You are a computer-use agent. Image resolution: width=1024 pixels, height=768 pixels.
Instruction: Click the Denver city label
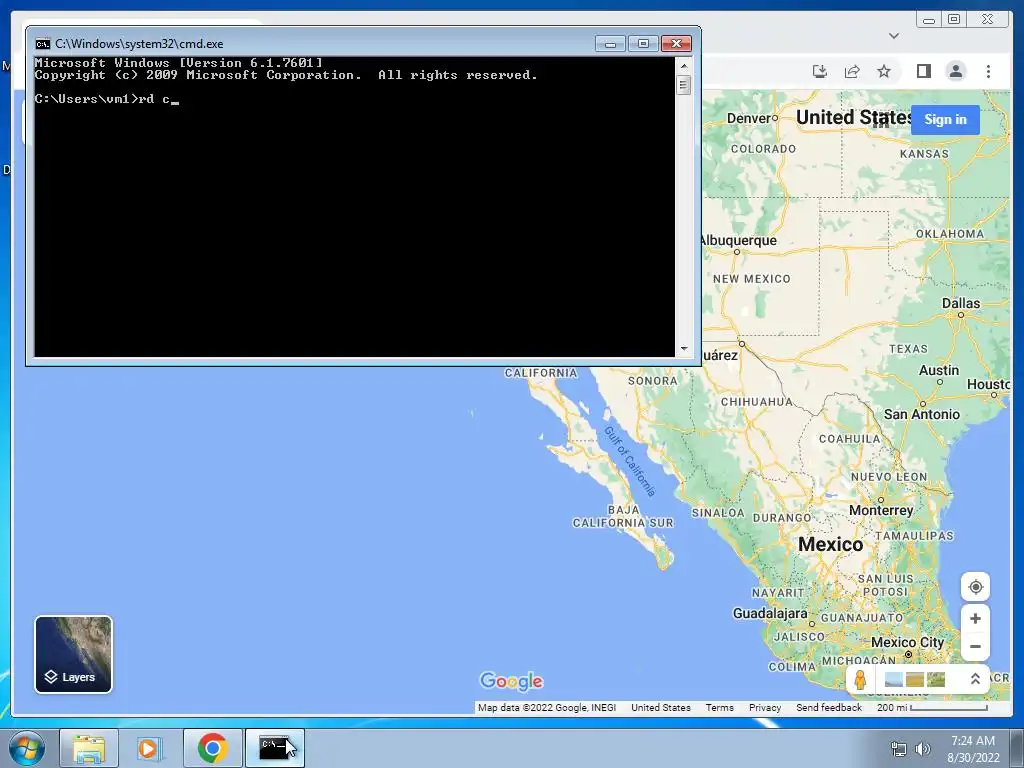click(748, 118)
